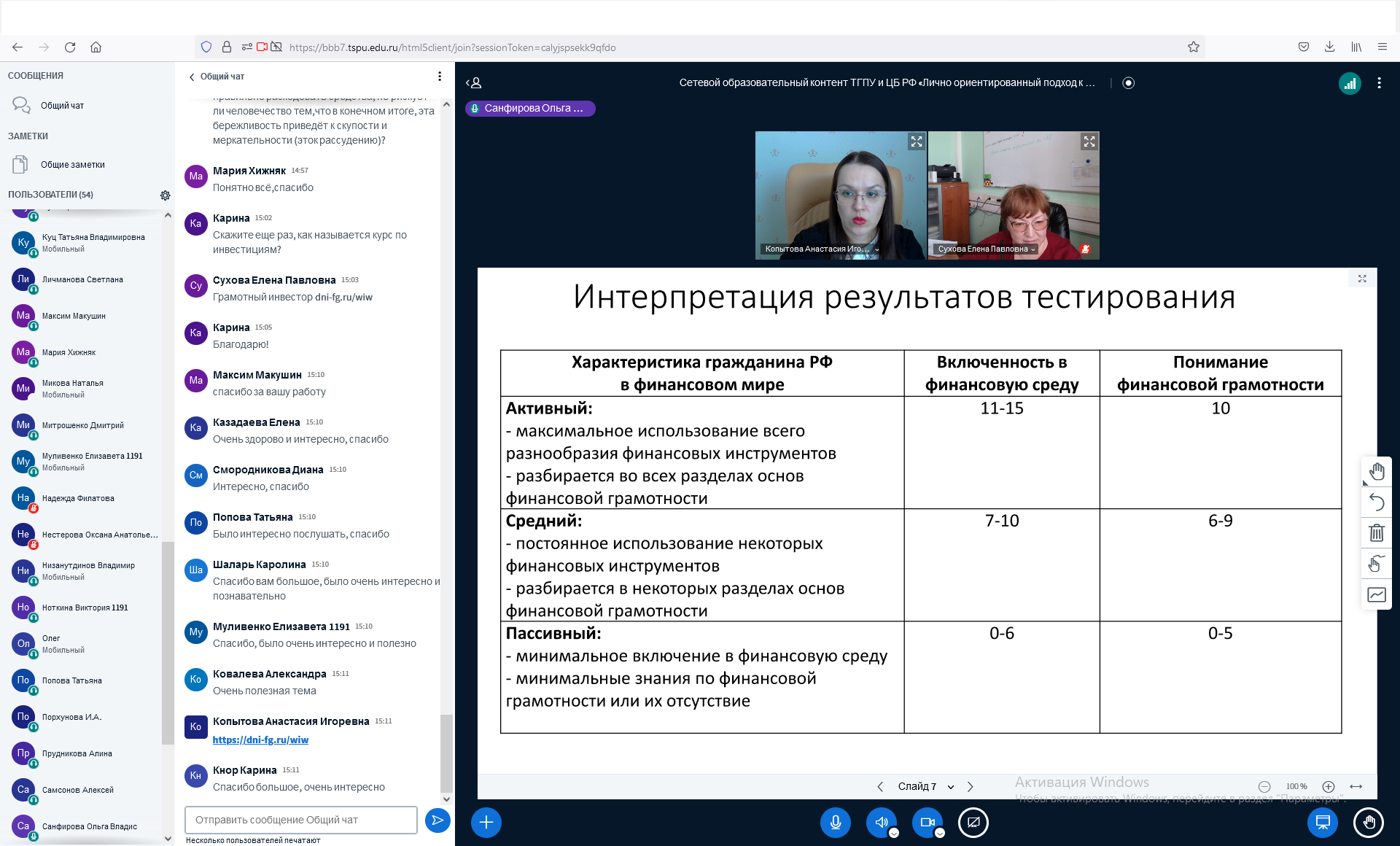
Task: Go to the previous slide
Action: click(x=880, y=786)
